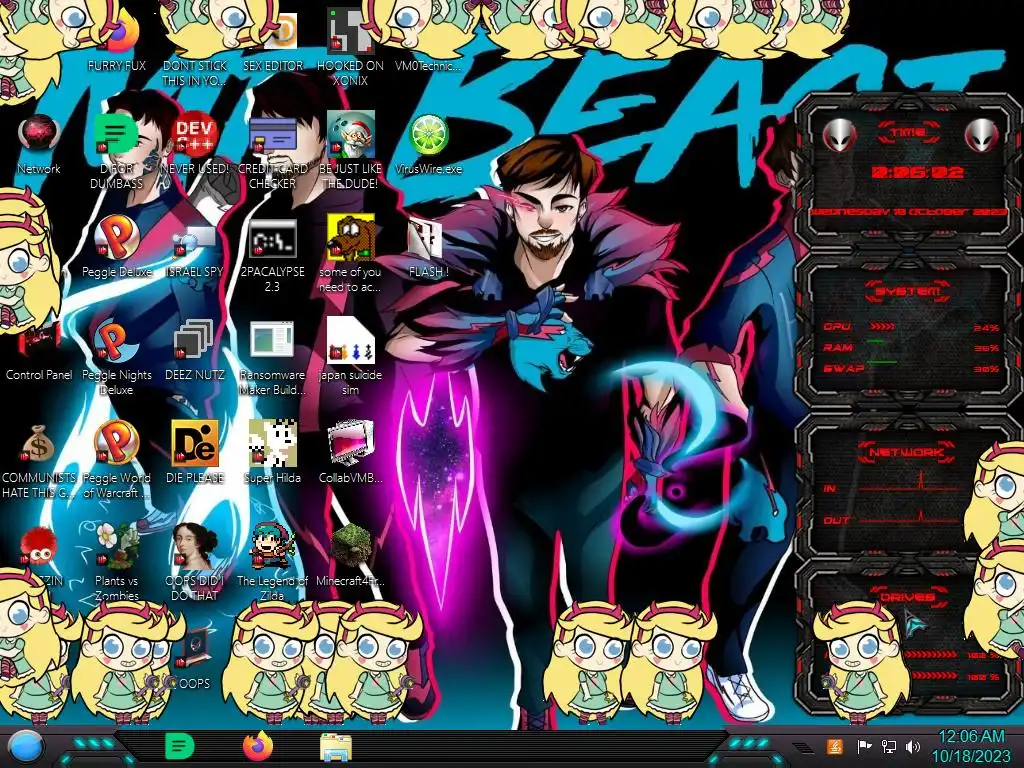This screenshot has height=768, width=1024.
Task: Open Action Center flag tray icon
Action: click(x=864, y=746)
